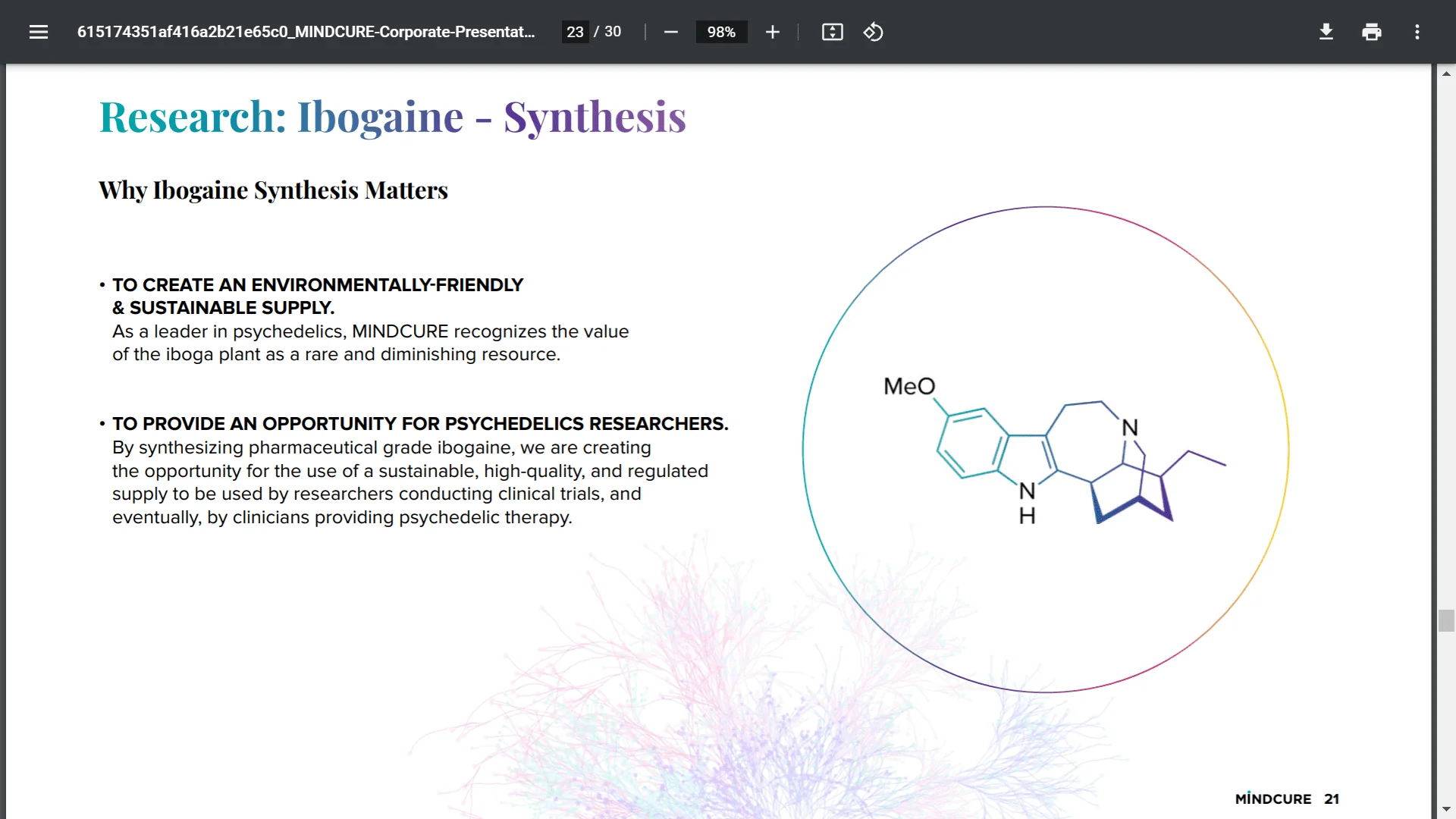Click the heading 'Research: Ibogaine - Synthesis'
Screen dimensions: 1456x819
click(393, 117)
